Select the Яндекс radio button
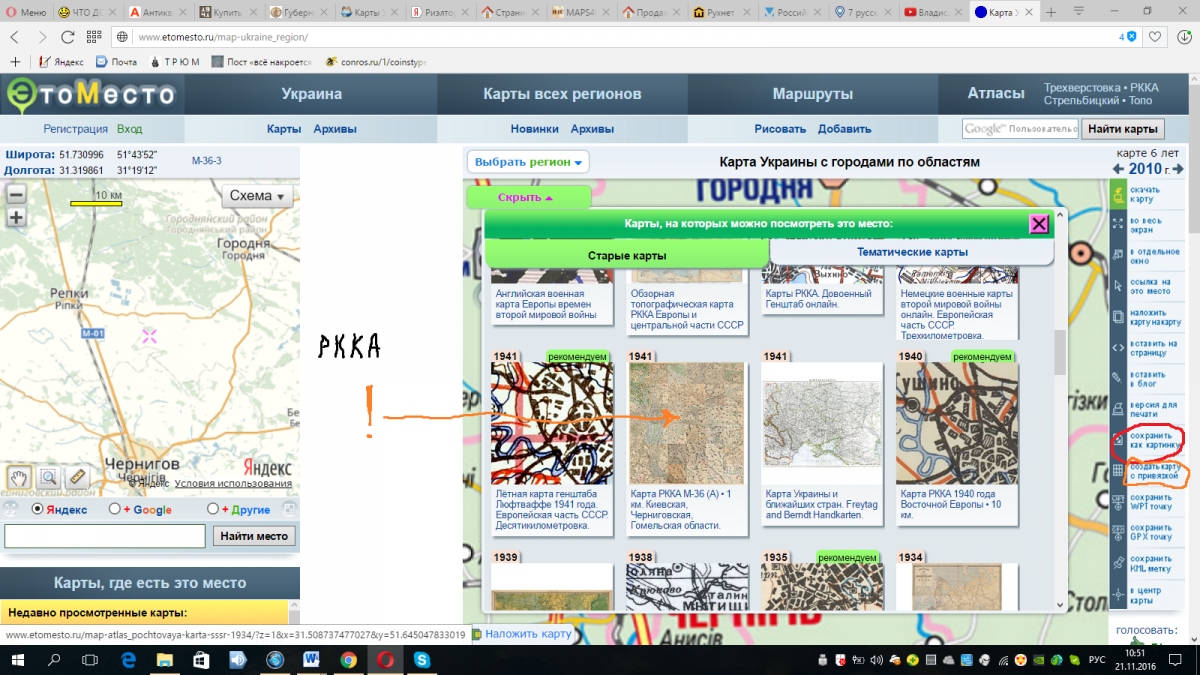 [x=37, y=509]
